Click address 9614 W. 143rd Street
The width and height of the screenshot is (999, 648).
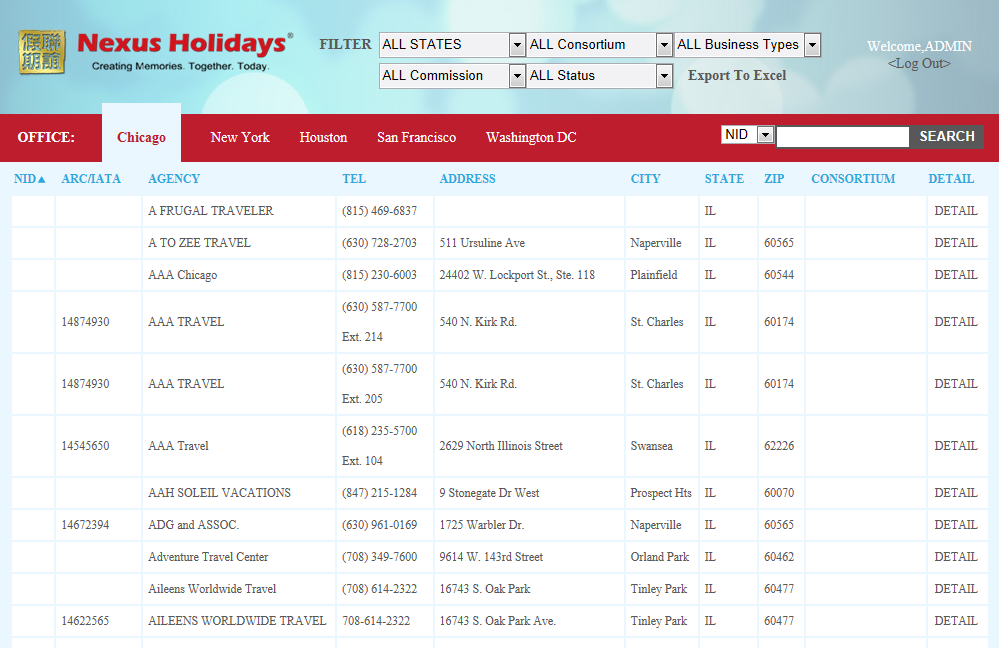(x=491, y=556)
